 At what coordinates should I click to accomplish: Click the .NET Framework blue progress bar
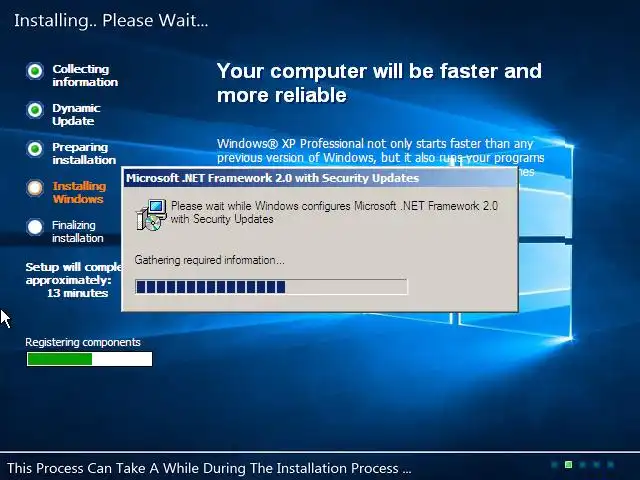tap(271, 287)
